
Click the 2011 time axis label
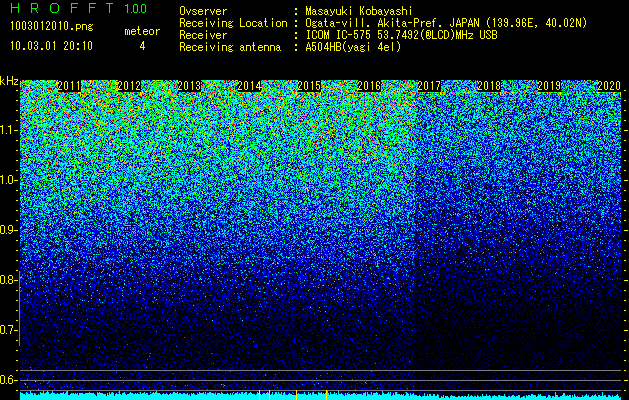[x=69, y=86]
